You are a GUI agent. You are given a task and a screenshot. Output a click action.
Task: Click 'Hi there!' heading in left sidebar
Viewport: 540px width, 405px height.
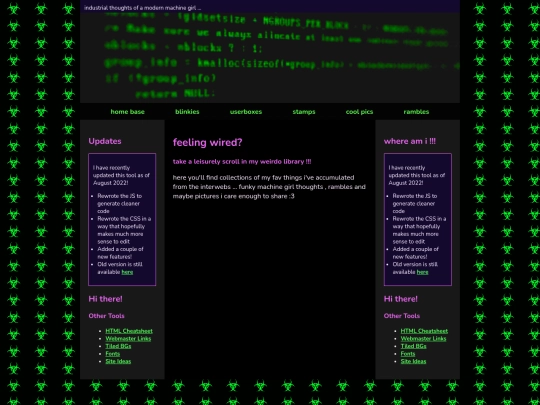(x=105, y=299)
